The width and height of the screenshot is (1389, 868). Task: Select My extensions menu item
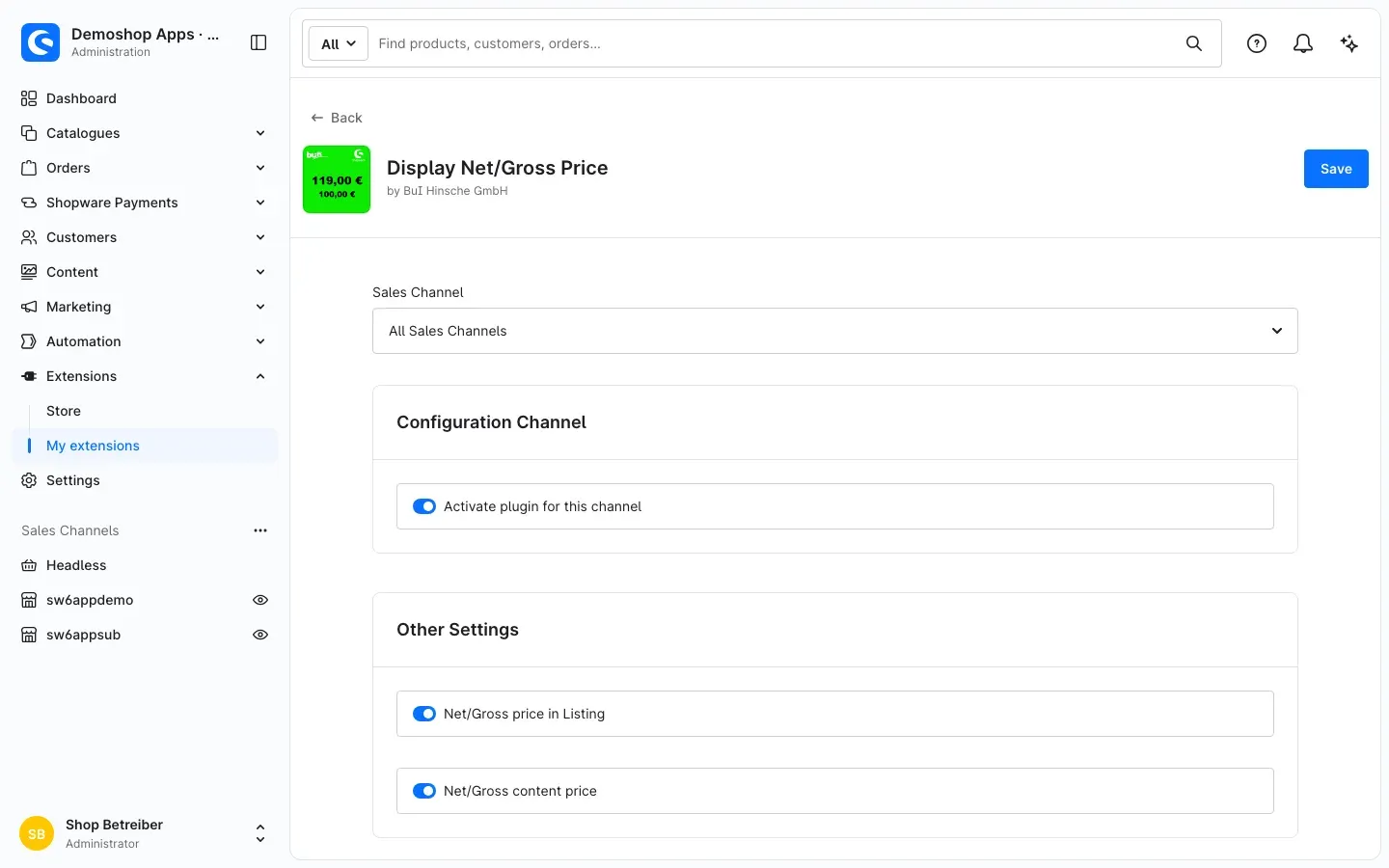pos(145,446)
